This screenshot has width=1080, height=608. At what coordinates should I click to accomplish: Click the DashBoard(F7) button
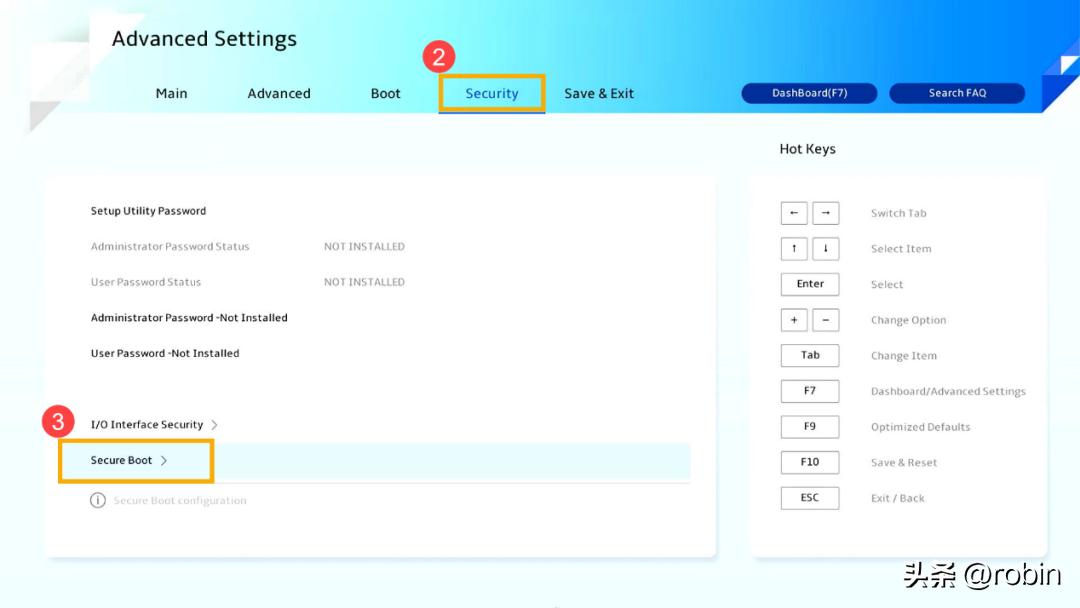pyautogui.click(x=809, y=93)
